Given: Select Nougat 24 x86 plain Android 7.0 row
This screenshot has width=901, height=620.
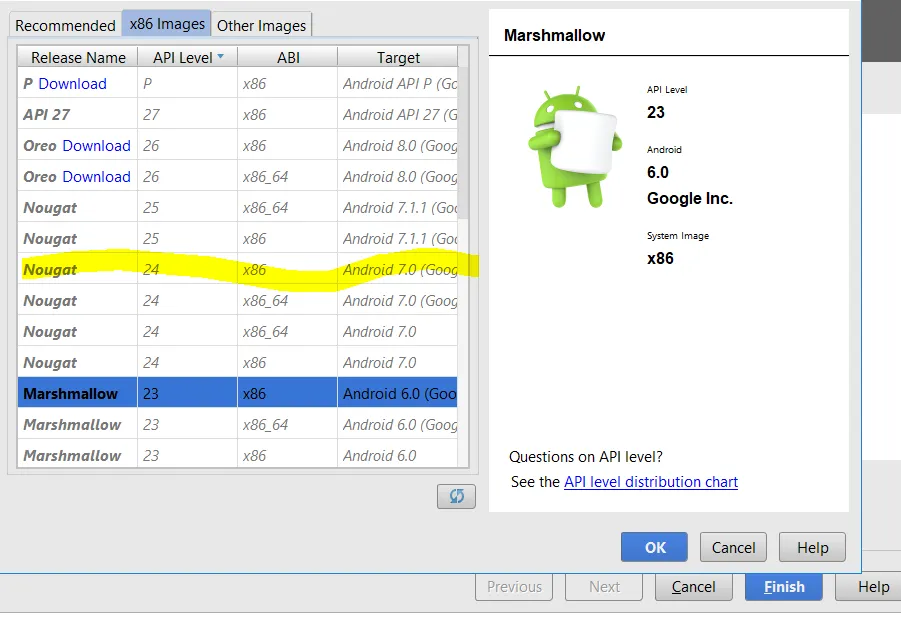Looking at the screenshot, I should [238, 363].
